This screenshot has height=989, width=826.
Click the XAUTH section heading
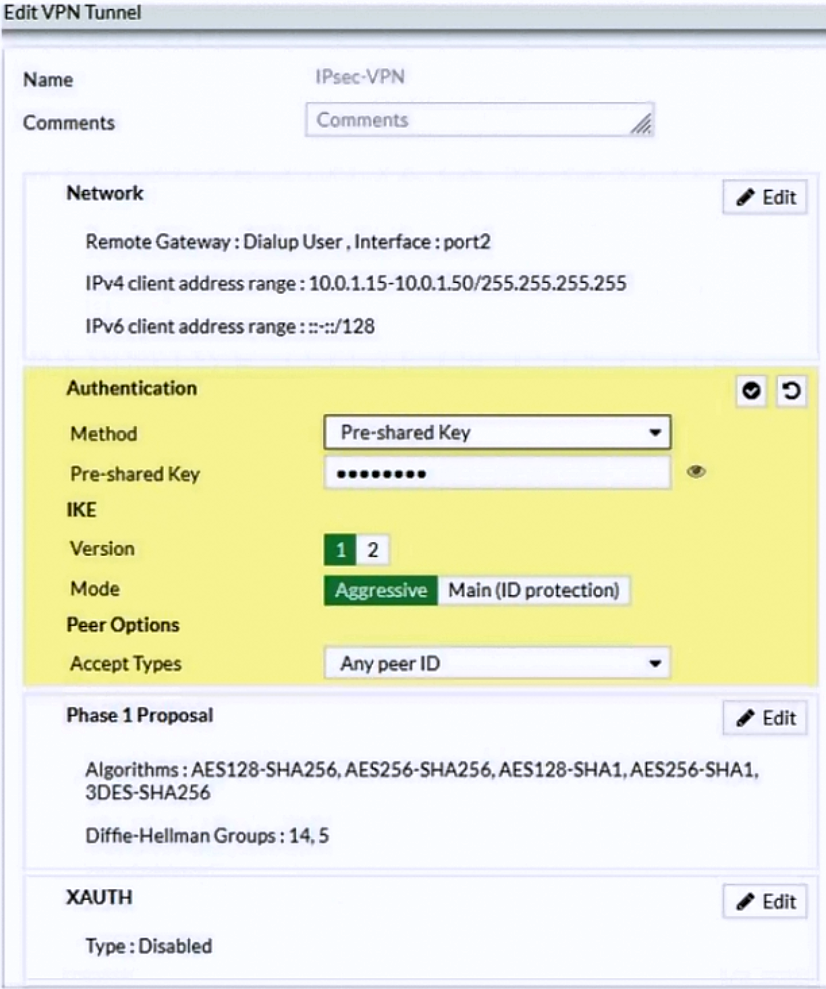(99, 898)
